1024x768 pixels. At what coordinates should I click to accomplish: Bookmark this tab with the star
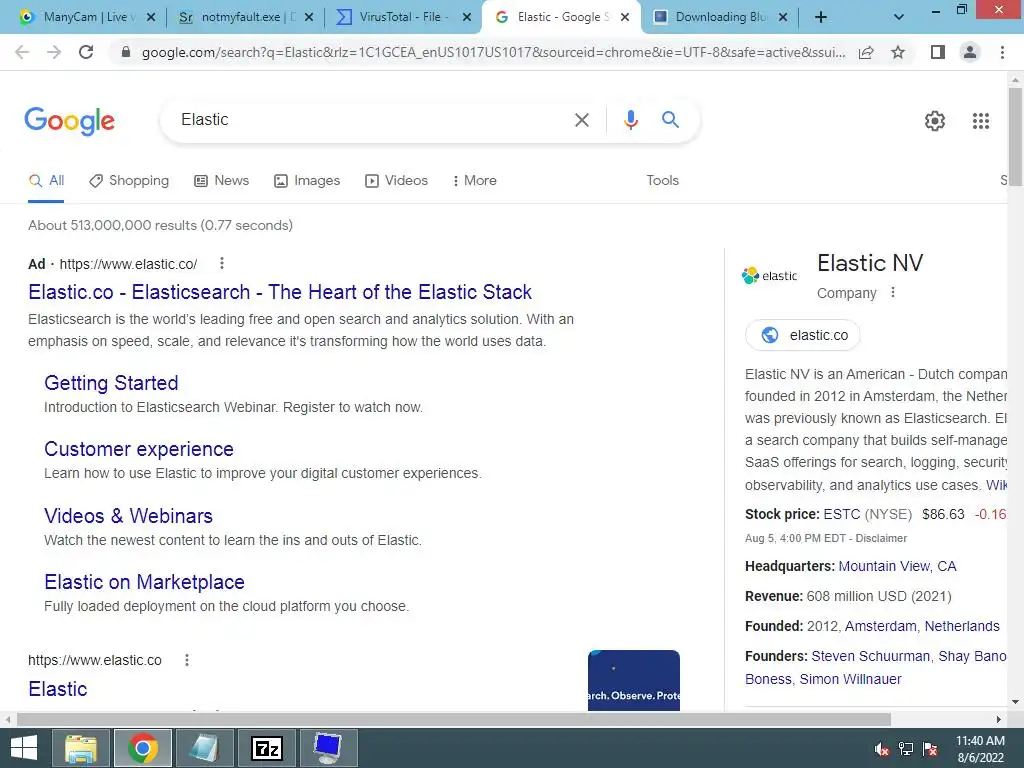(898, 52)
